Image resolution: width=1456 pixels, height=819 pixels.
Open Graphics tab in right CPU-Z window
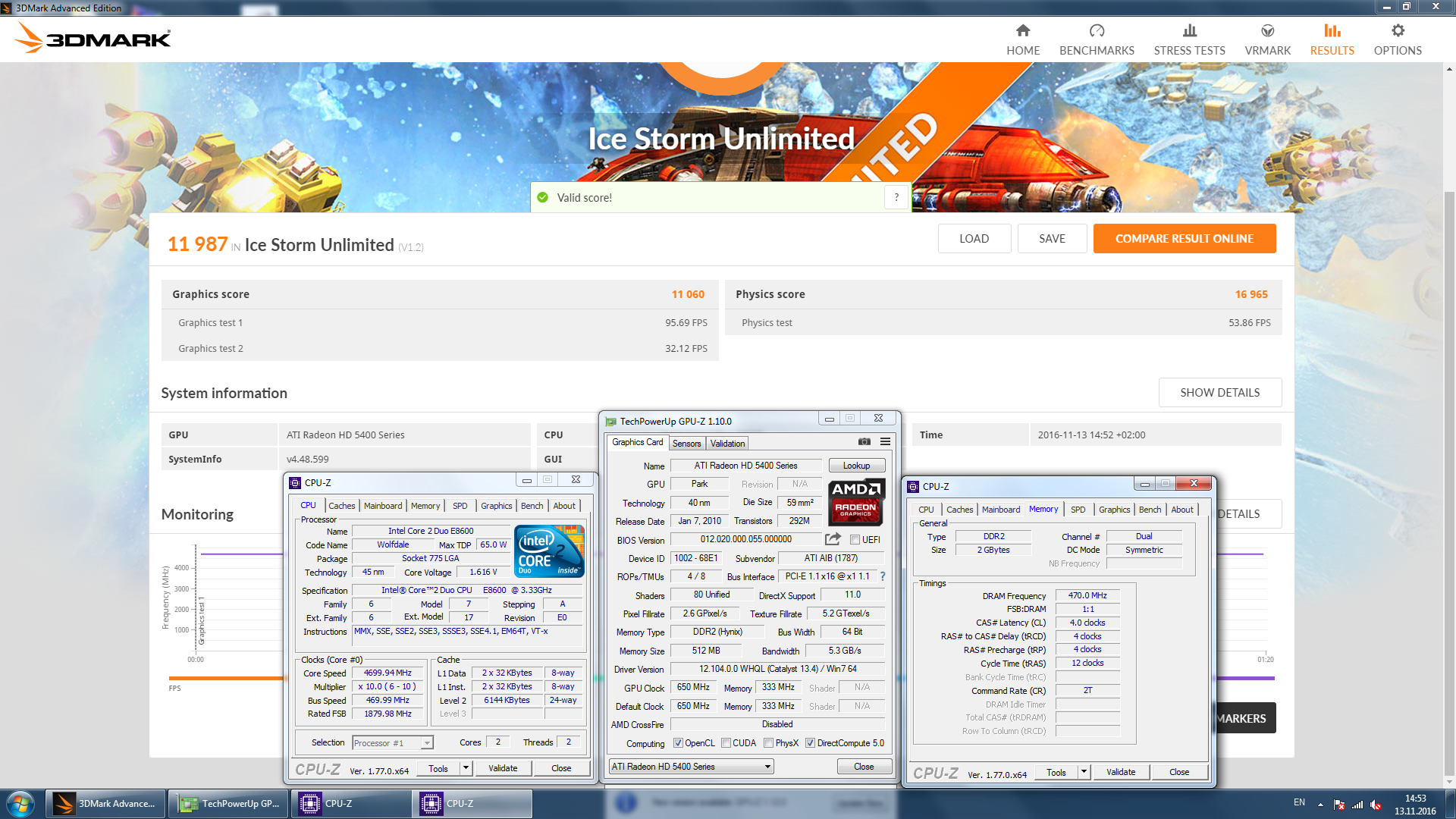coord(1114,510)
